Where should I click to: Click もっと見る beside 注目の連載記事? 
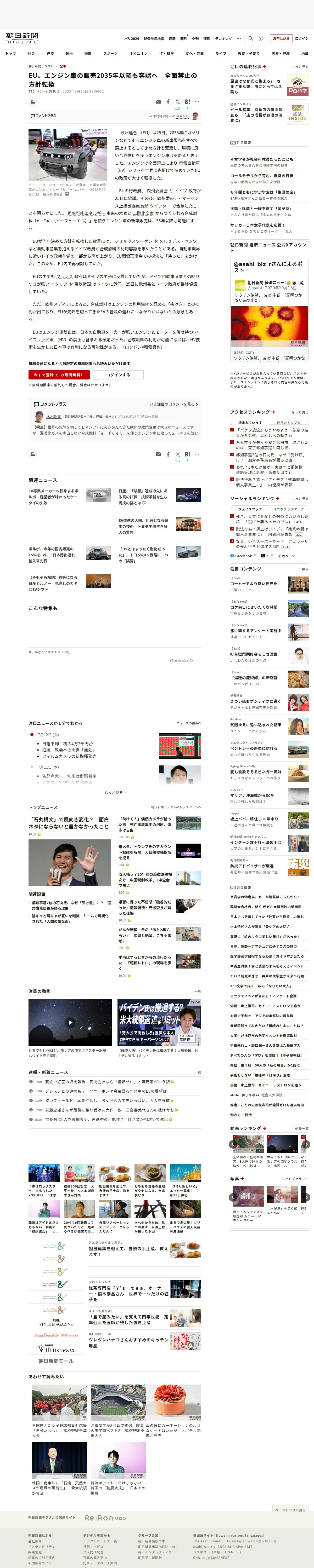point(300,67)
